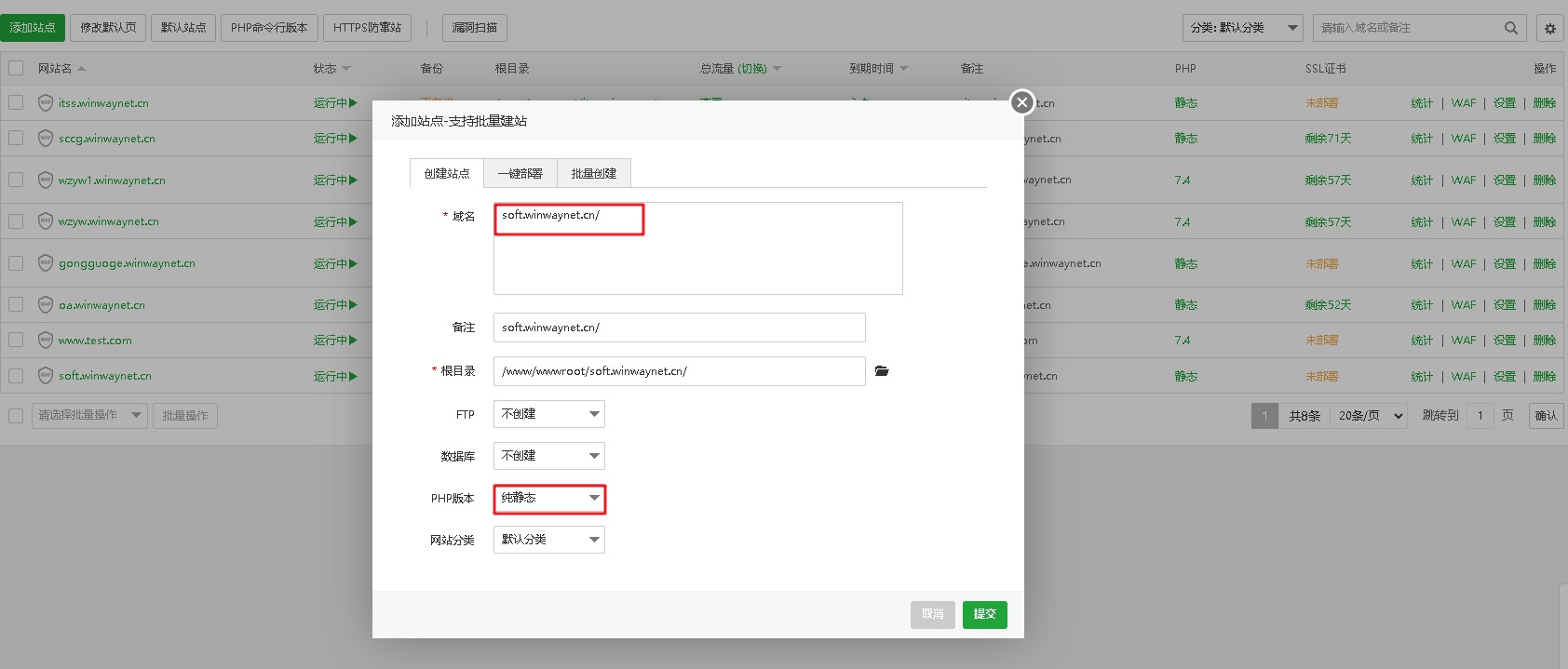Click the 域名 textarea in dialog
The image size is (1568, 669).
(x=698, y=248)
